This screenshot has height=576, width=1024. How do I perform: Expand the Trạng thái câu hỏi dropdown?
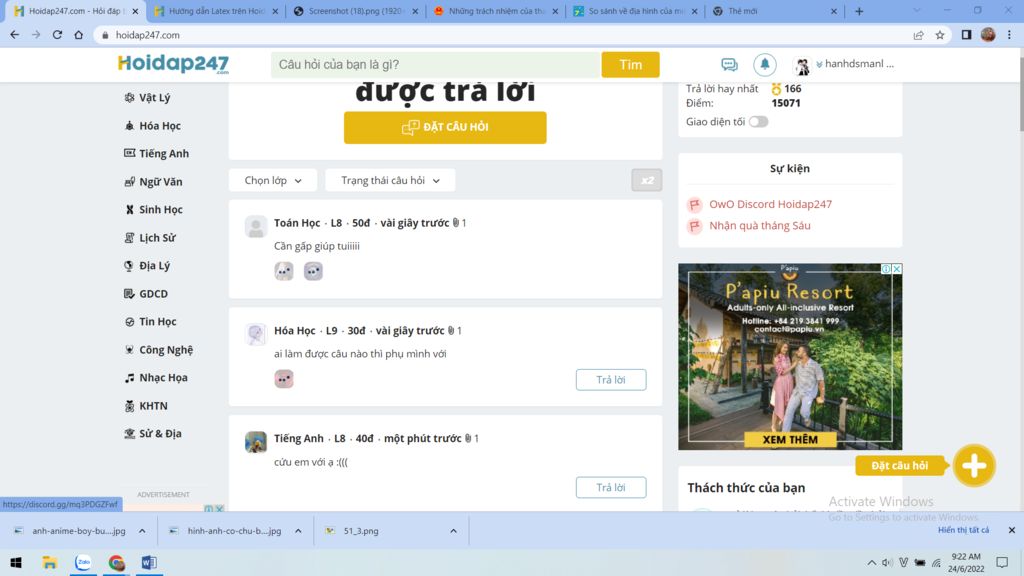[391, 180]
